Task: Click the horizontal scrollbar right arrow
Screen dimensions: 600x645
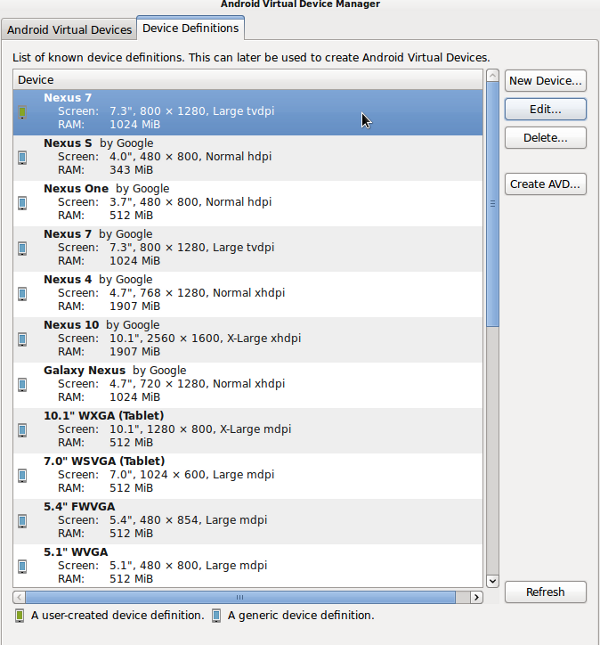Action: click(x=476, y=597)
